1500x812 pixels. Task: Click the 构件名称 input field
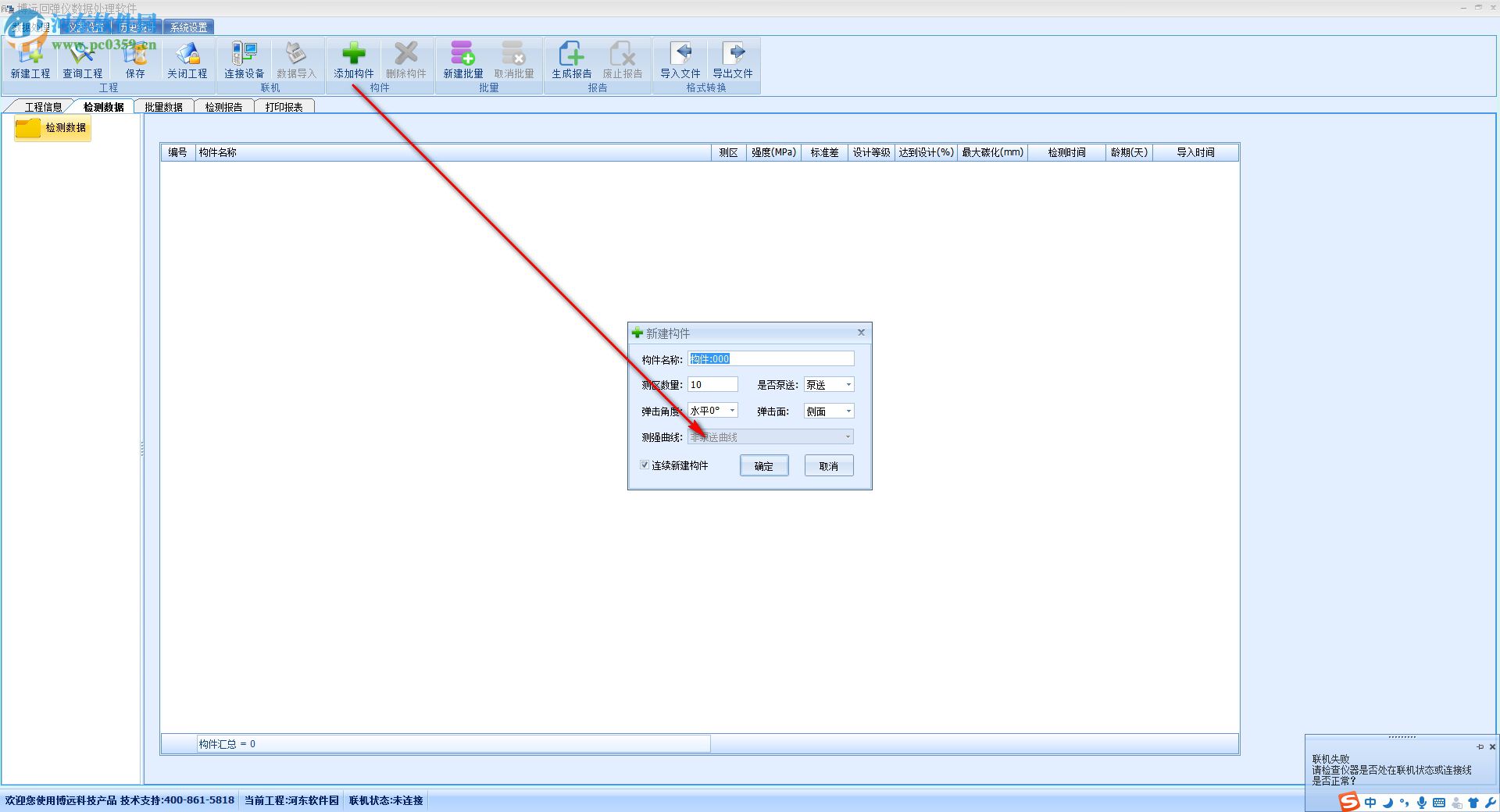tap(771, 359)
